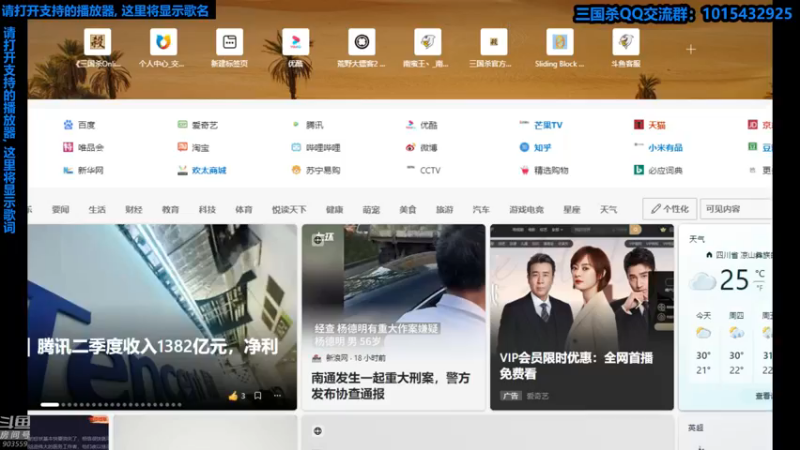Viewport: 800px width, 450px height.
Task: Open VIP会员限时优惠 advertisement card
Action: (582, 316)
